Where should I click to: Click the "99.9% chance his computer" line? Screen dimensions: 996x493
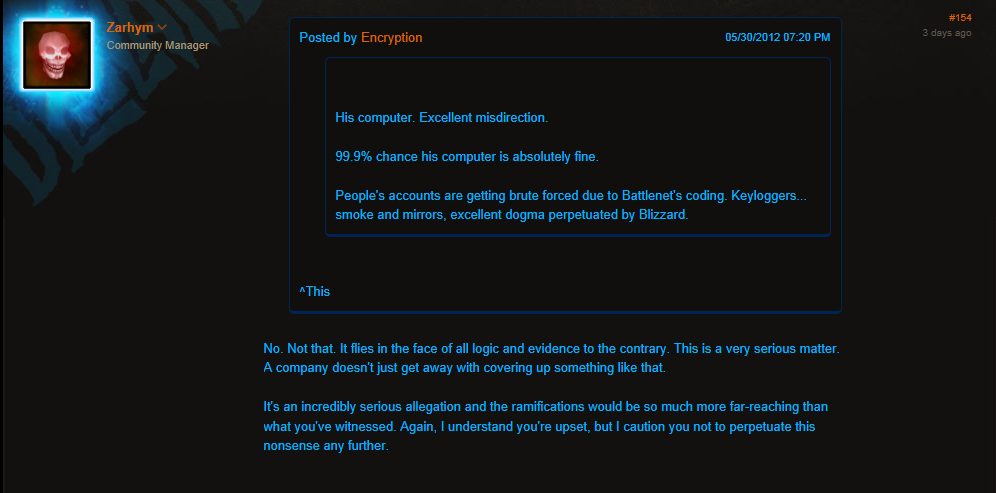pos(467,157)
